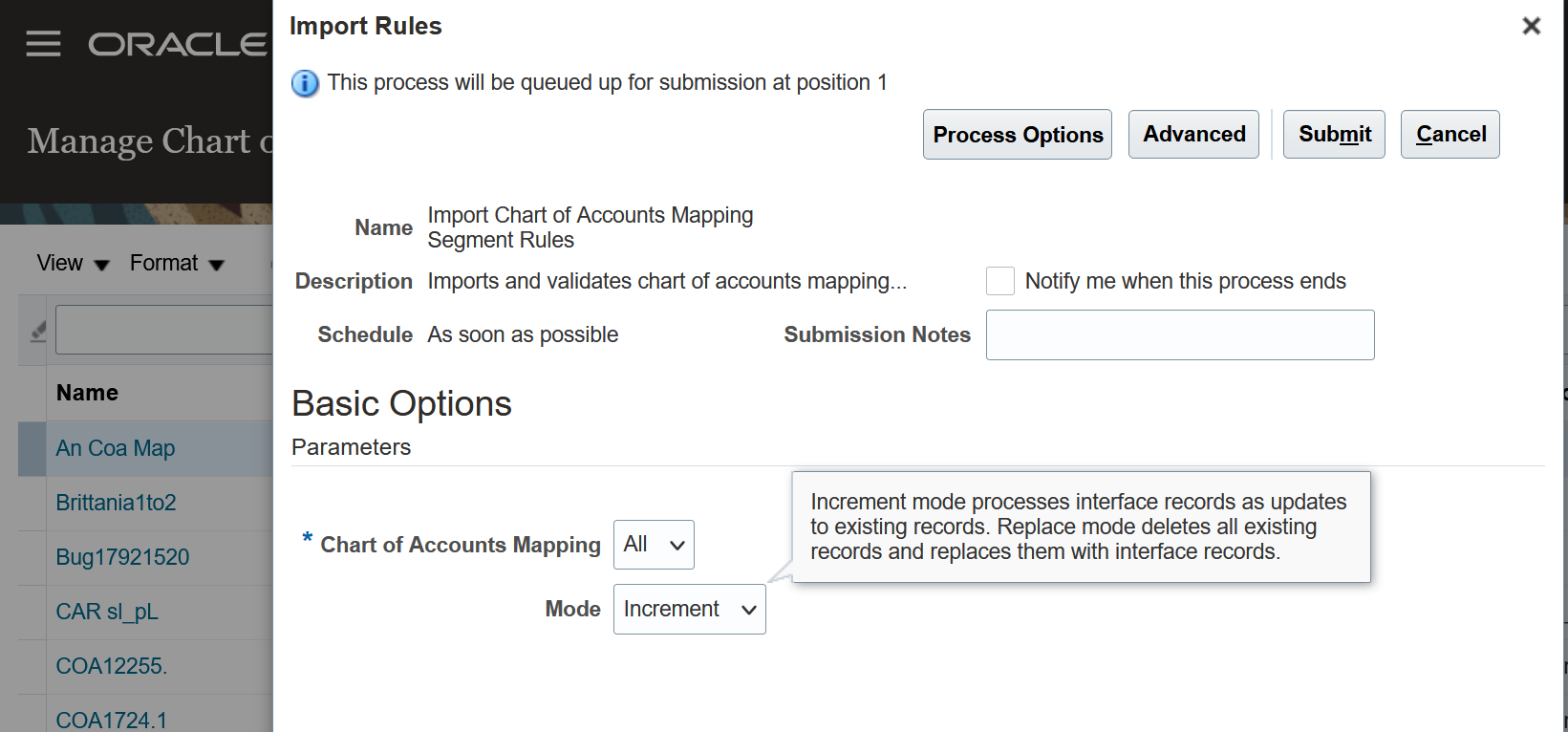Image resolution: width=1568 pixels, height=732 pixels.
Task: Close the Import Rules dialog
Action: 1531,26
